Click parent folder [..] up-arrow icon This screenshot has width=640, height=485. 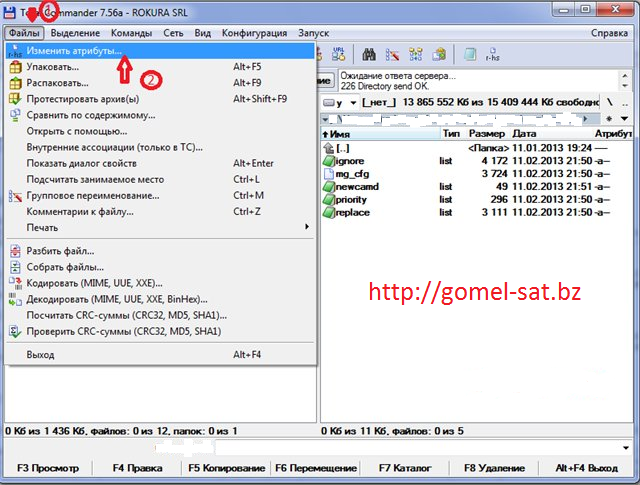pos(328,148)
